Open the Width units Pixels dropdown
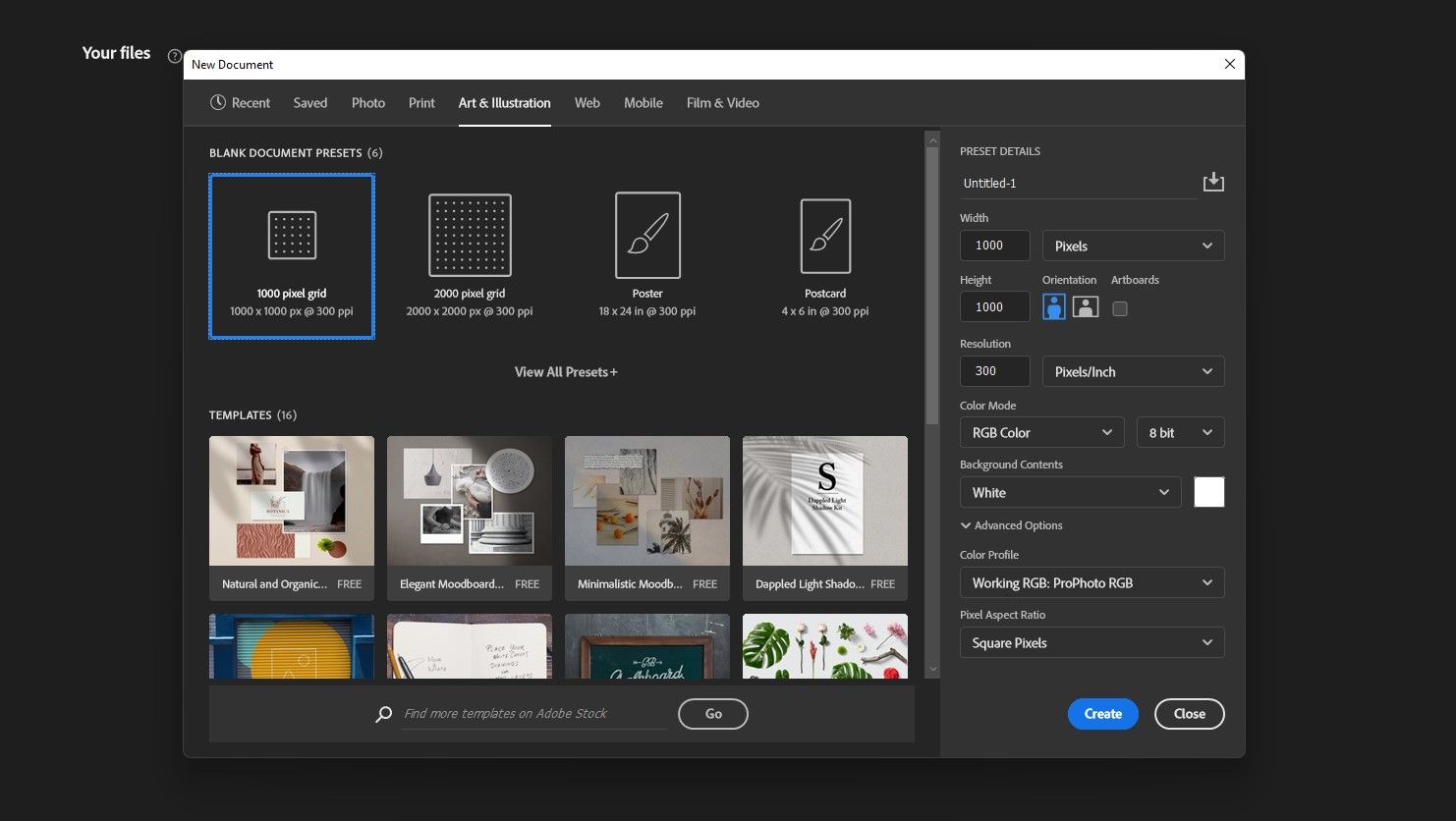 click(1133, 246)
